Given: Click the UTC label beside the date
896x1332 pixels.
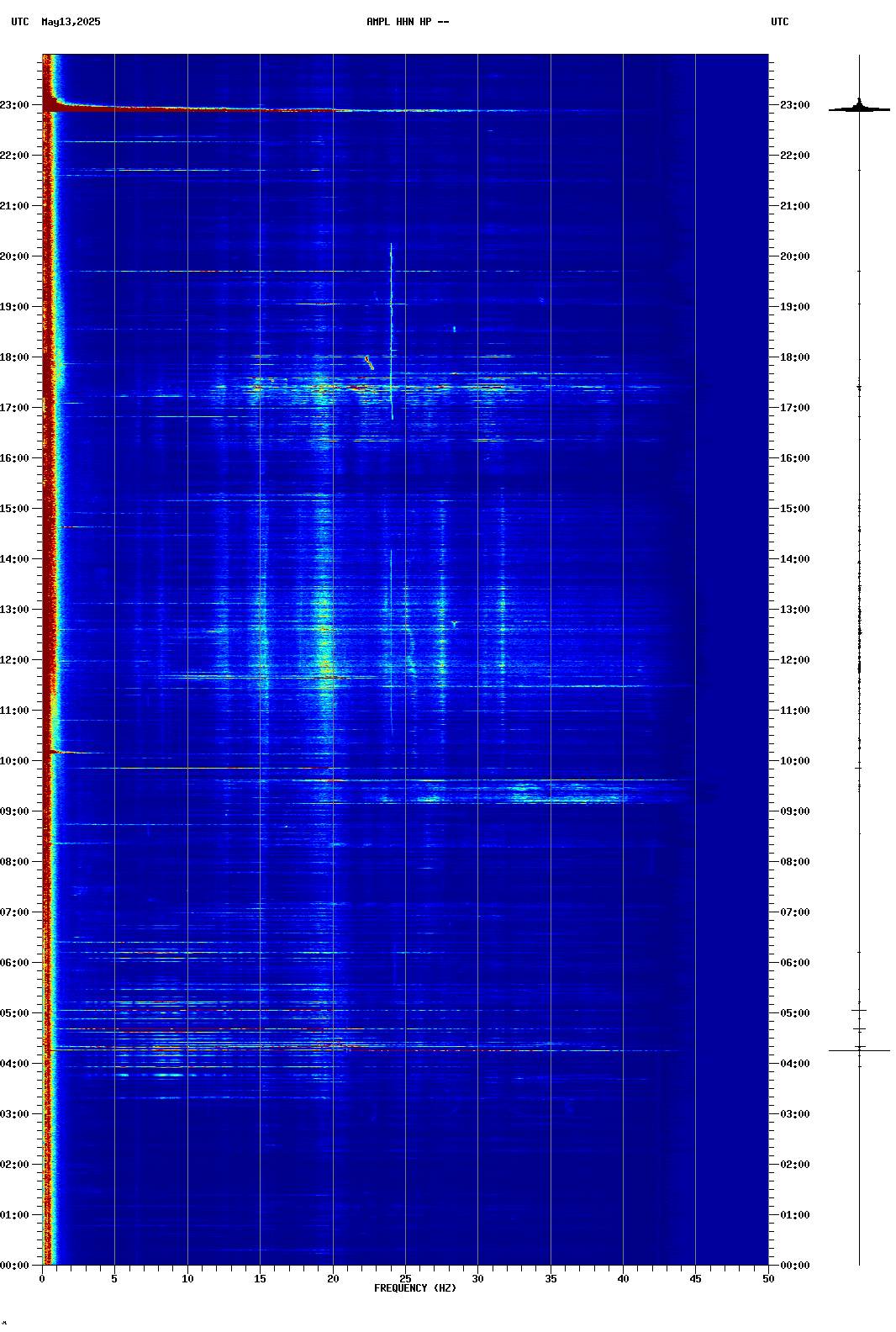Looking at the screenshot, I should (20, 22).
